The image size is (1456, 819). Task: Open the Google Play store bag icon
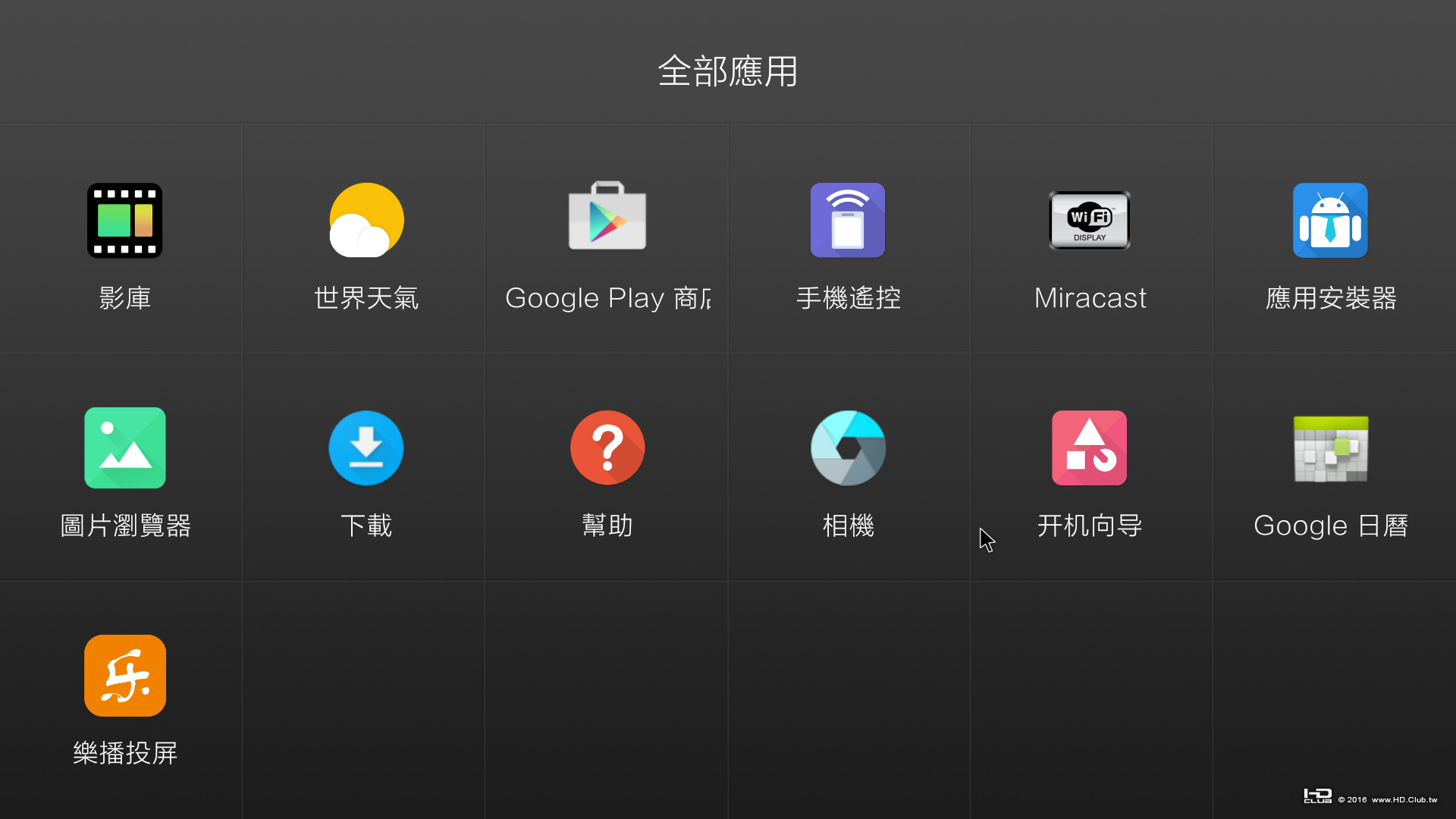pos(607,217)
